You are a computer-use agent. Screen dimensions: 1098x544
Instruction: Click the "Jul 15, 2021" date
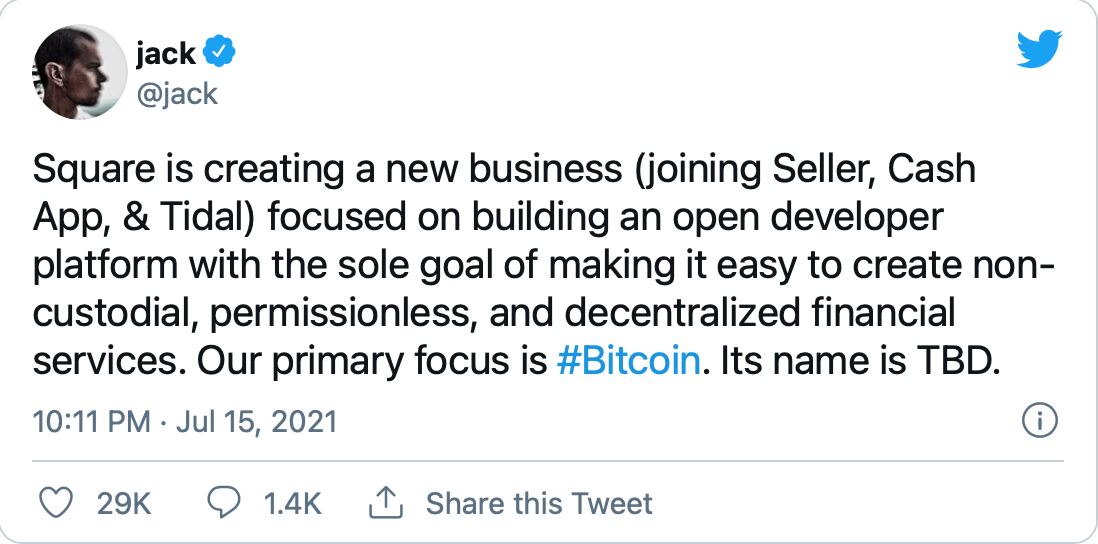[x=256, y=421]
